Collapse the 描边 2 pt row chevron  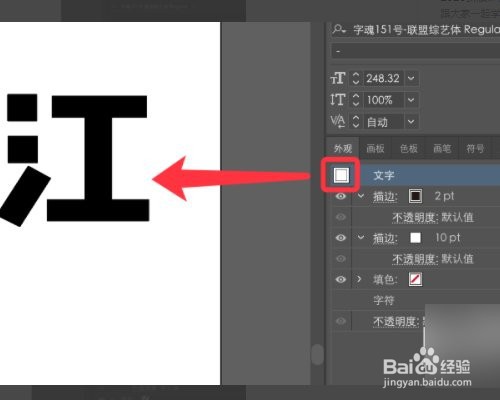tap(361, 196)
